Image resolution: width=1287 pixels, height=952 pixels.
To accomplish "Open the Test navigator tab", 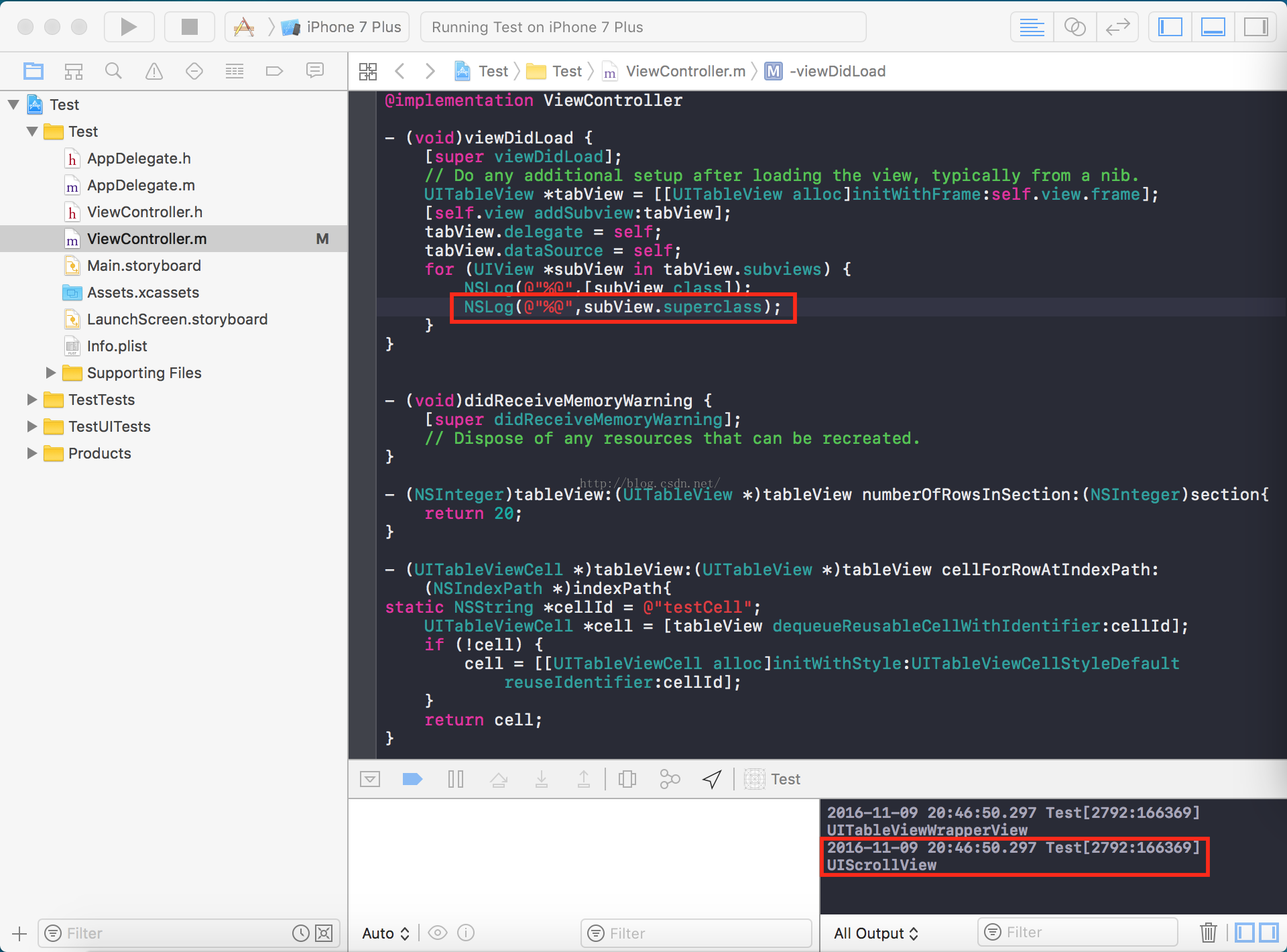I will click(194, 70).
